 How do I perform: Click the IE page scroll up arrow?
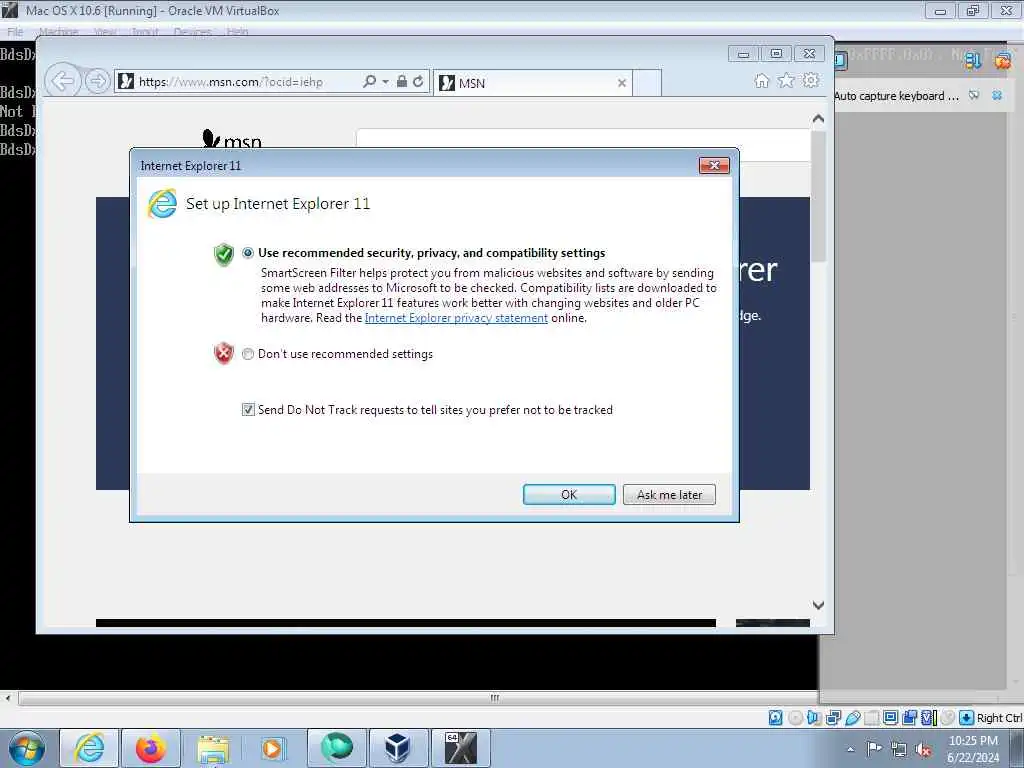tap(818, 119)
